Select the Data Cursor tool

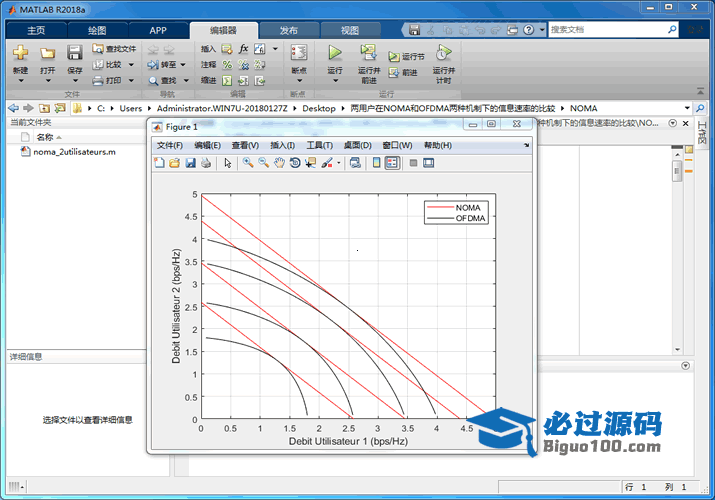[311, 163]
